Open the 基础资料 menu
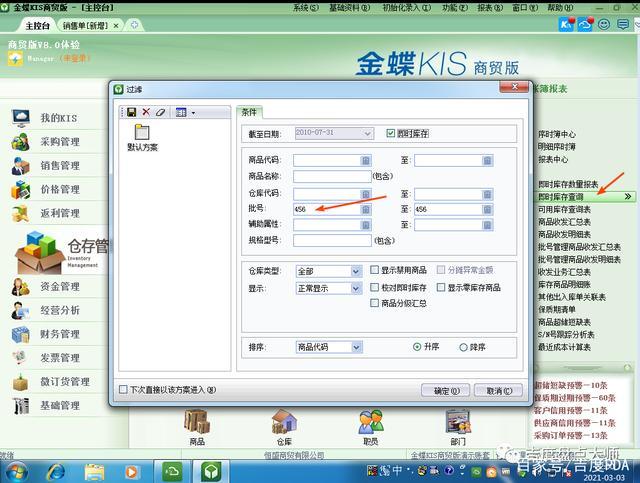Viewport: 640px width, 483px height. coord(350,8)
